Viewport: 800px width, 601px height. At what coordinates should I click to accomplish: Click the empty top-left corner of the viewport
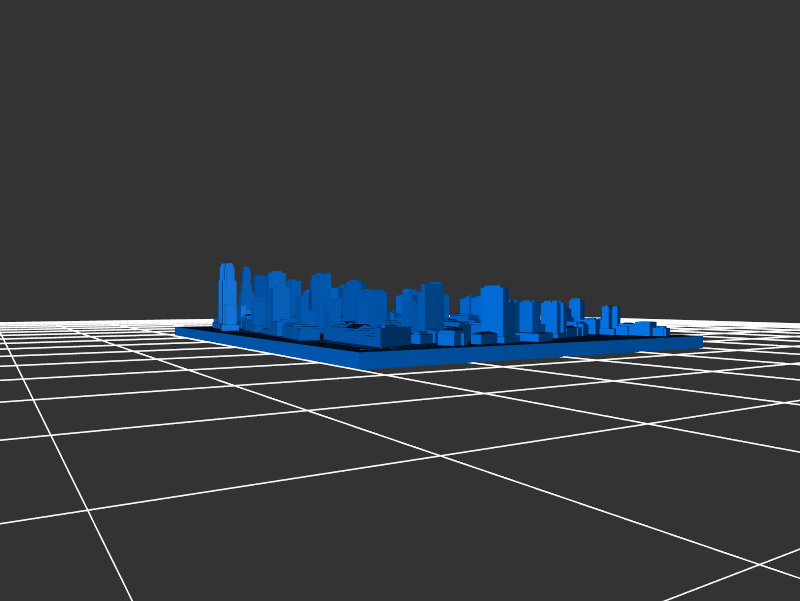click(30, 30)
